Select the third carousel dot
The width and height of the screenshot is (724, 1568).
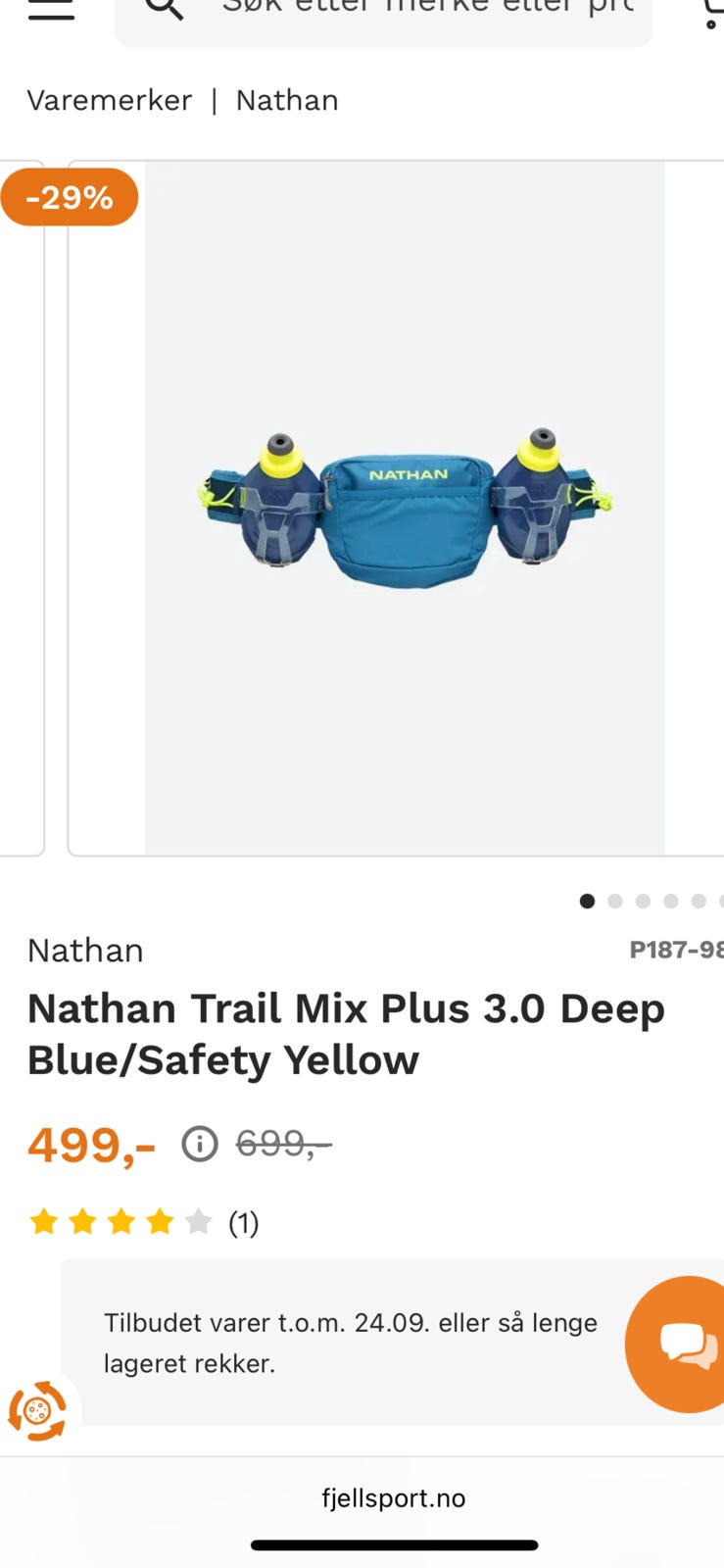tap(643, 901)
